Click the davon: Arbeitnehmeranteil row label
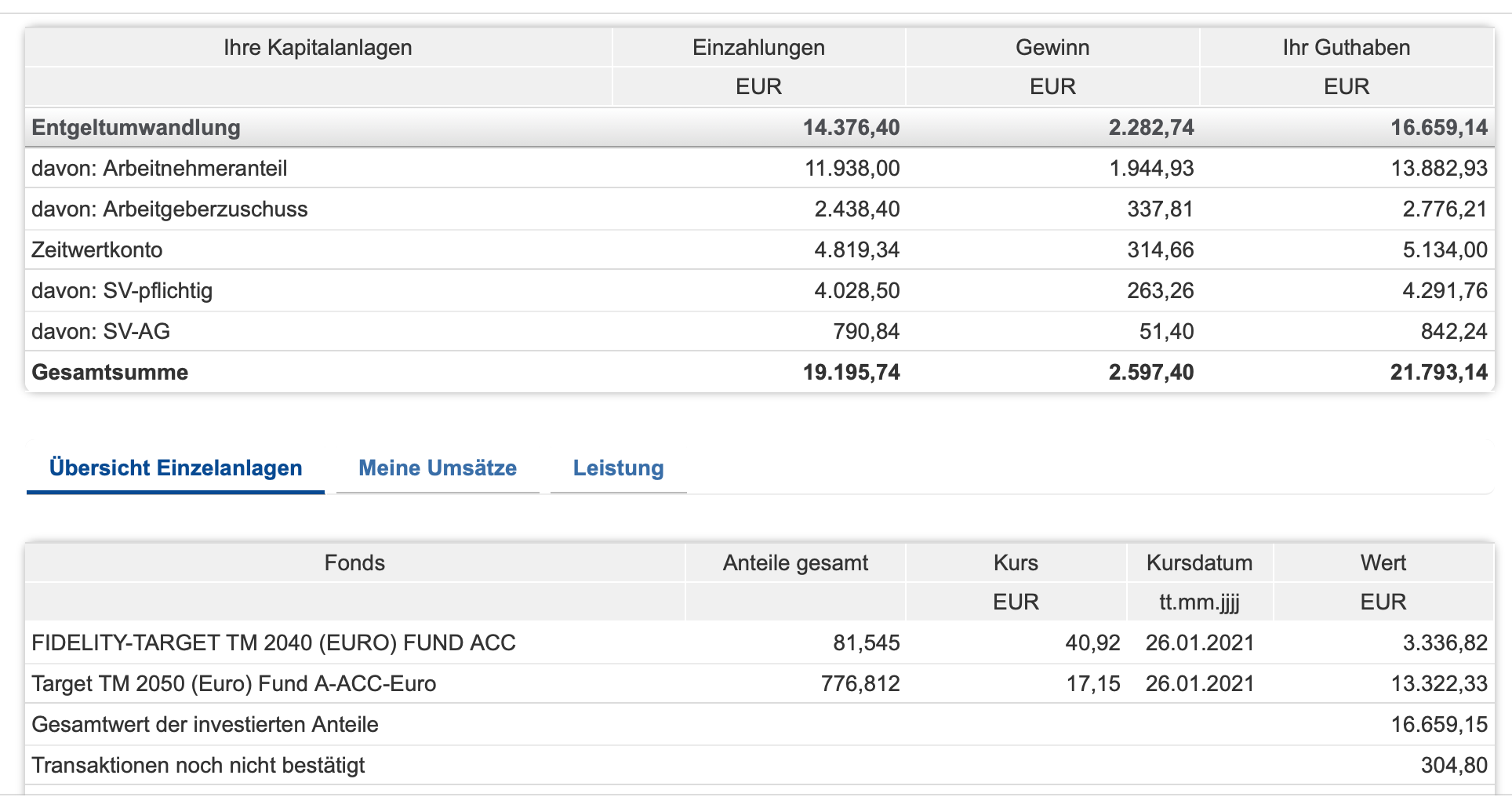This screenshot has width=1512, height=797. 159,169
